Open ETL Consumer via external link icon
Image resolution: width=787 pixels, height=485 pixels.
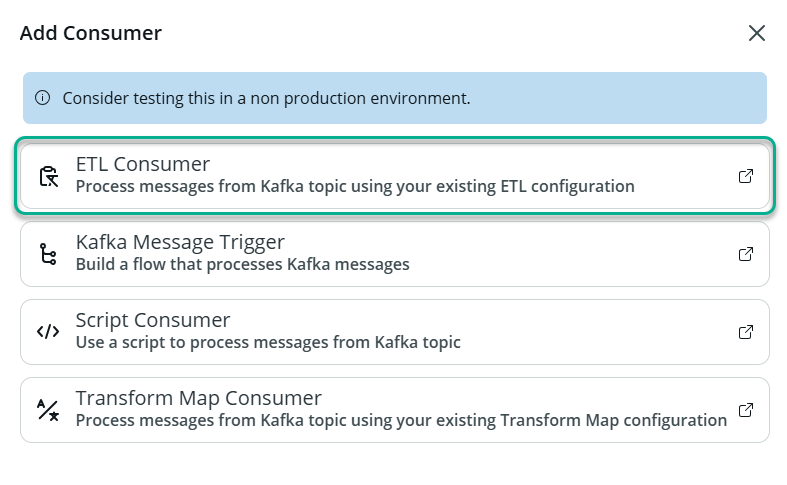(745, 176)
